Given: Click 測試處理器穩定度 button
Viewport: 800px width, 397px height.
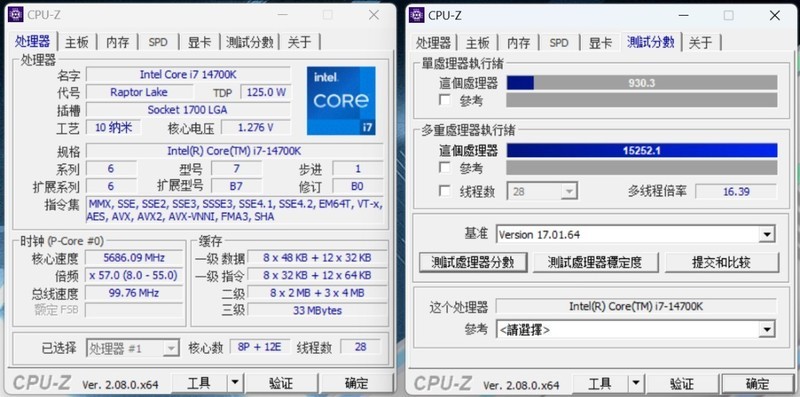Looking at the screenshot, I should [595, 262].
